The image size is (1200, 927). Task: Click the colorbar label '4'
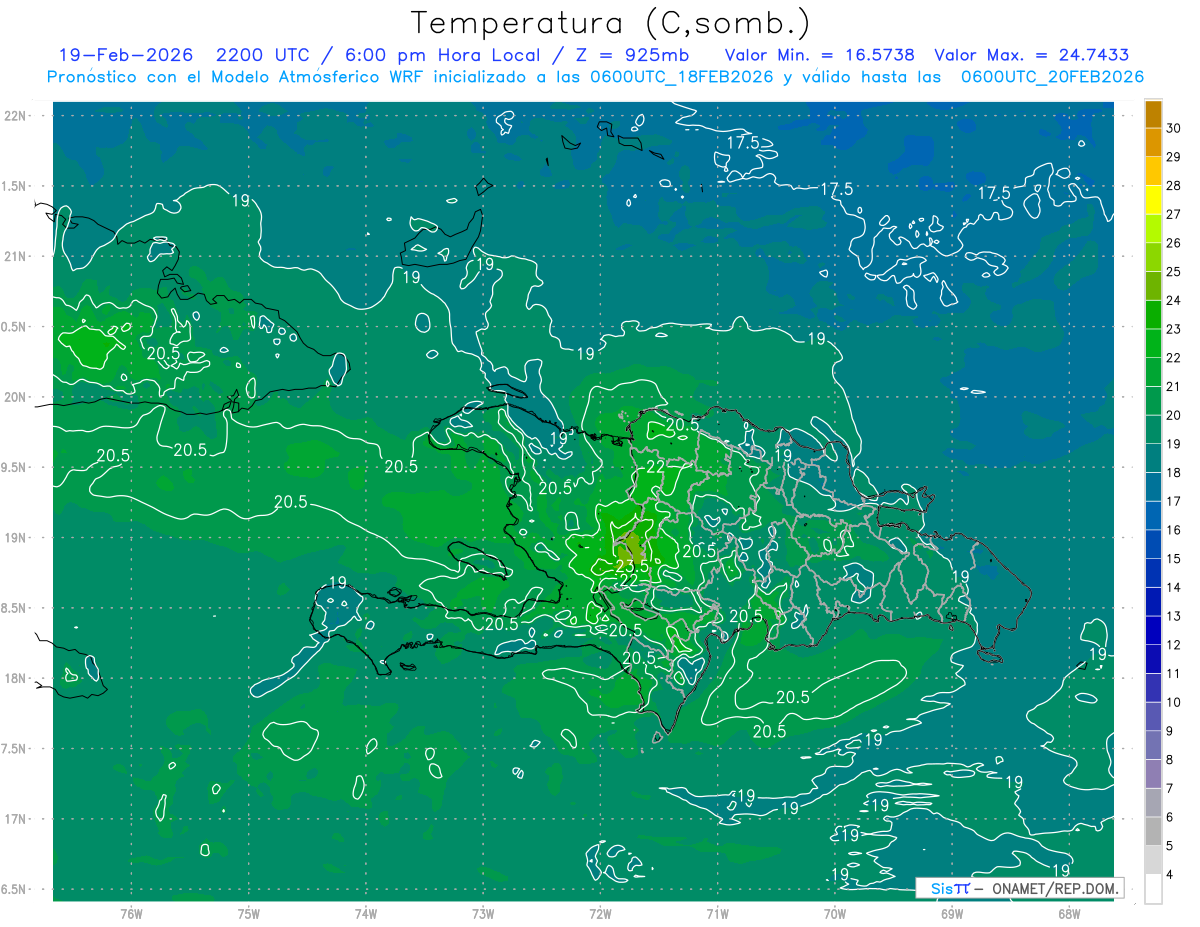[1171, 874]
